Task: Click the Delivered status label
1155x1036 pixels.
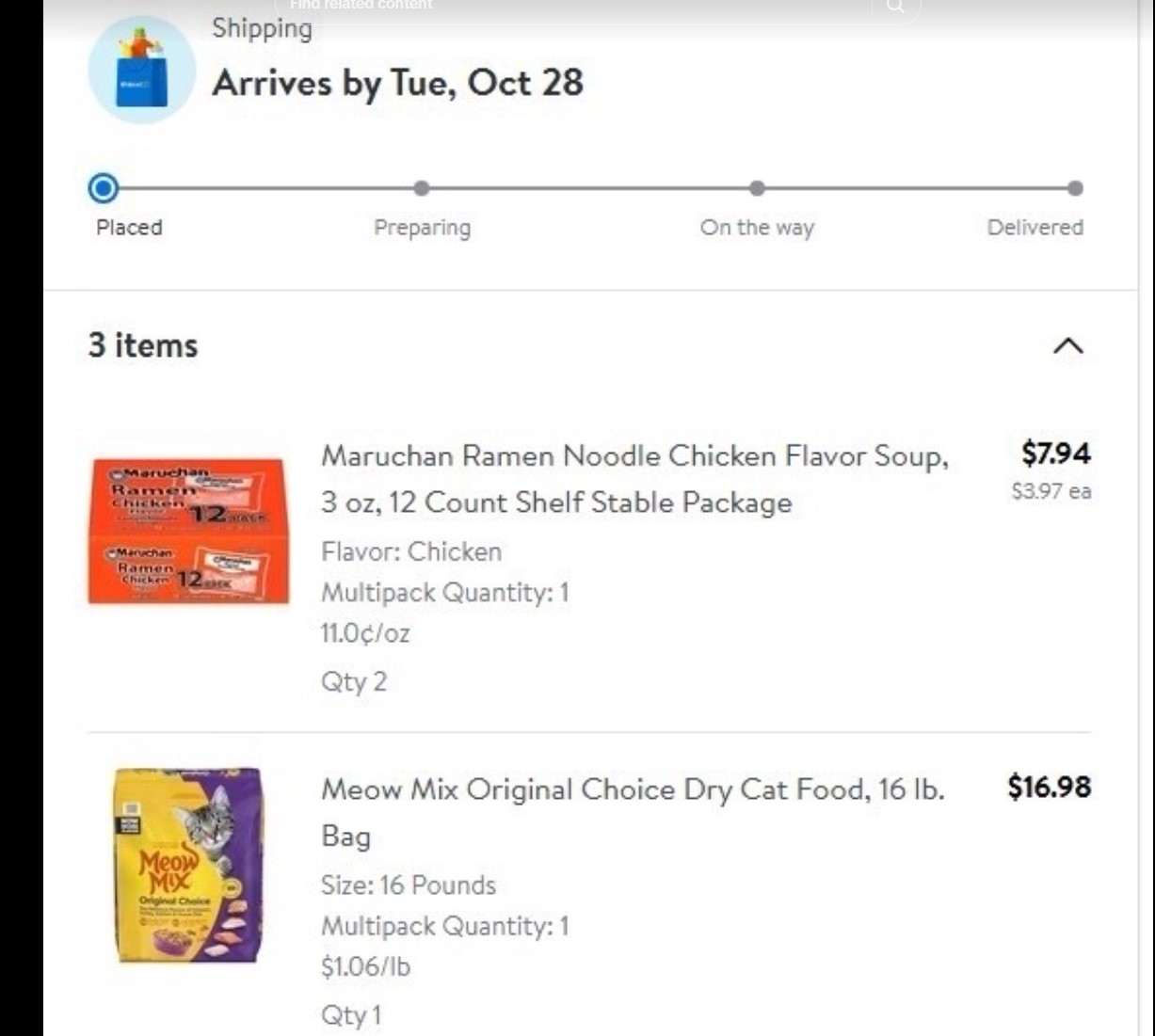Action: (1035, 228)
